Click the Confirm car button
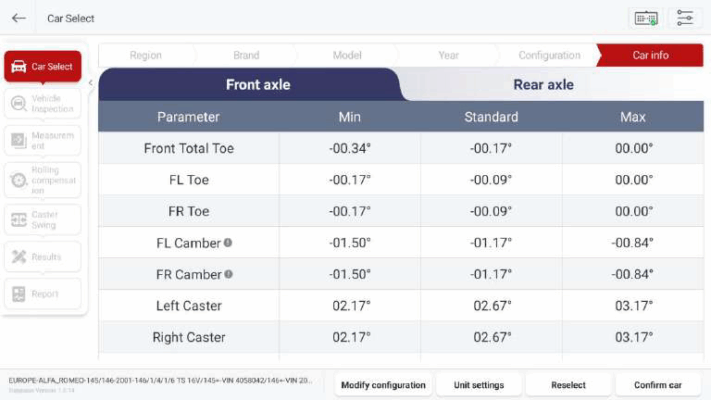The image size is (711, 400). (657, 385)
